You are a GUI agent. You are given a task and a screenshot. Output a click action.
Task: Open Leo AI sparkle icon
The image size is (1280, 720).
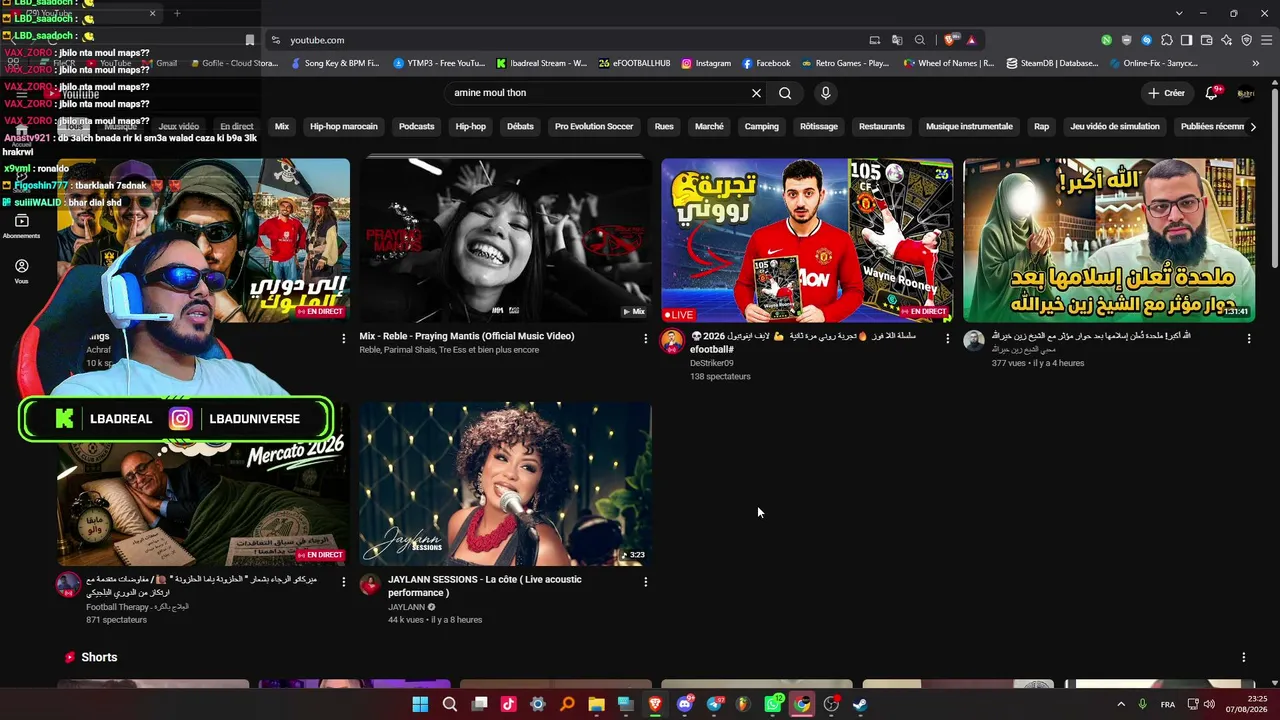pyautogui.click(x=1226, y=40)
